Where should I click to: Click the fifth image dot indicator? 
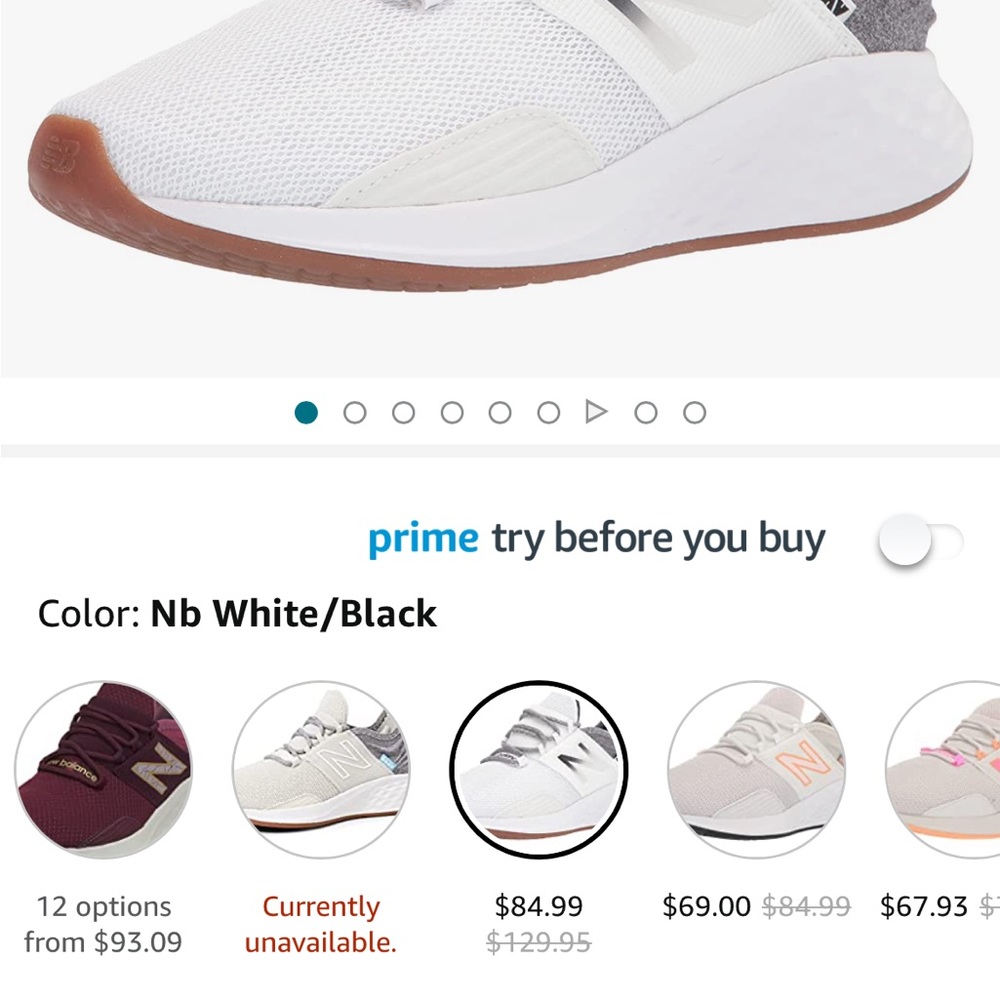[499, 411]
